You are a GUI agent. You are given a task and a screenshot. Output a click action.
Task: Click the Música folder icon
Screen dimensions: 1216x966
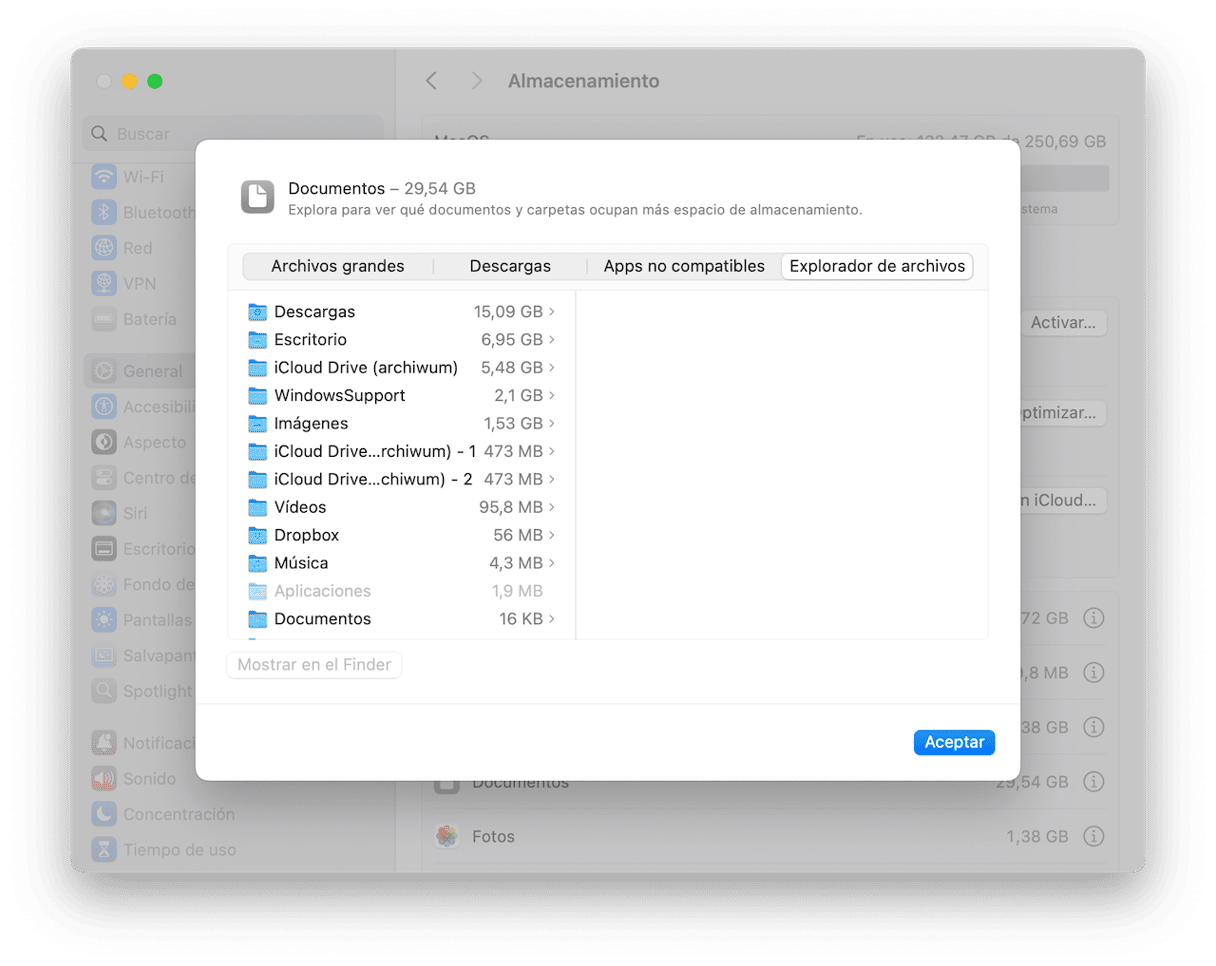[257, 563]
